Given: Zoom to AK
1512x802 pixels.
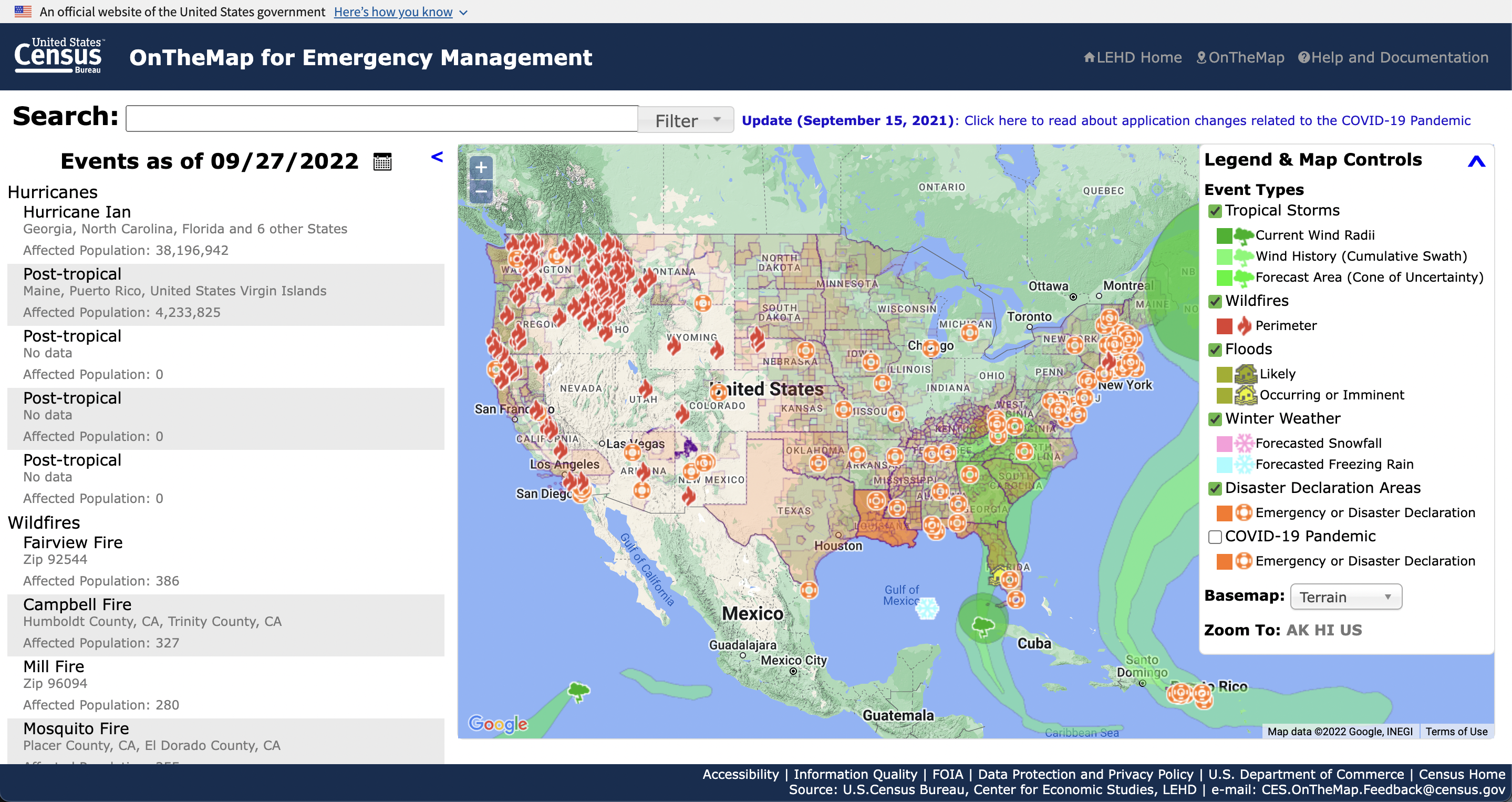Looking at the screenshot, I should [1297, 630].
